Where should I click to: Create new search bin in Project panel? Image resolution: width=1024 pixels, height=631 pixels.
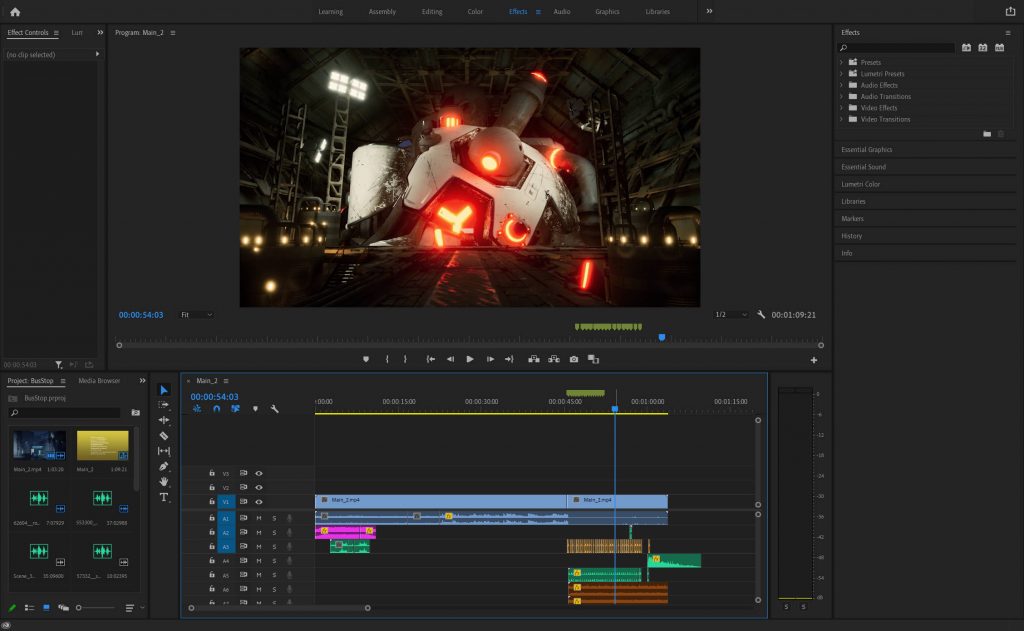click(x=135, y=413)
